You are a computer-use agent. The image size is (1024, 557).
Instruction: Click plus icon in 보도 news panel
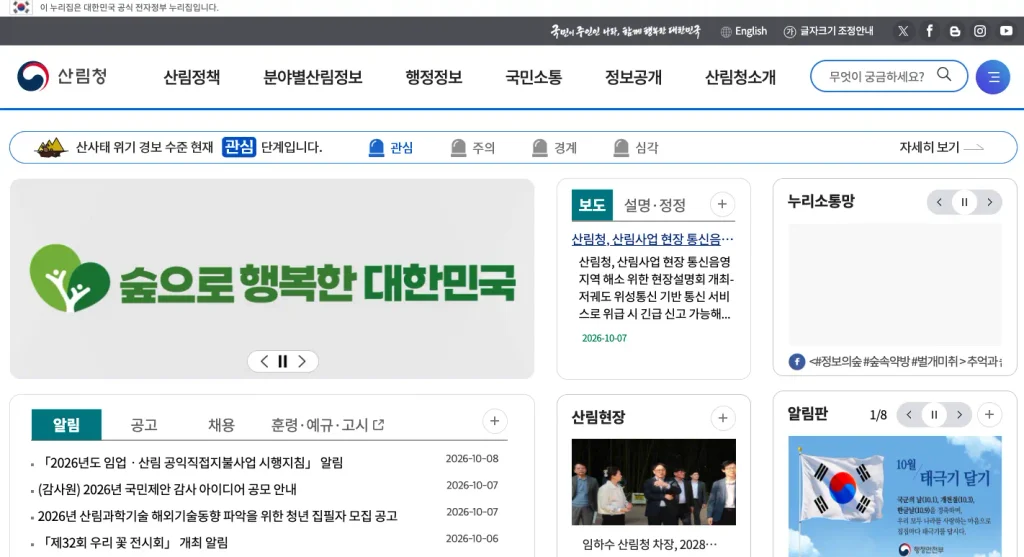pos(722,204)
